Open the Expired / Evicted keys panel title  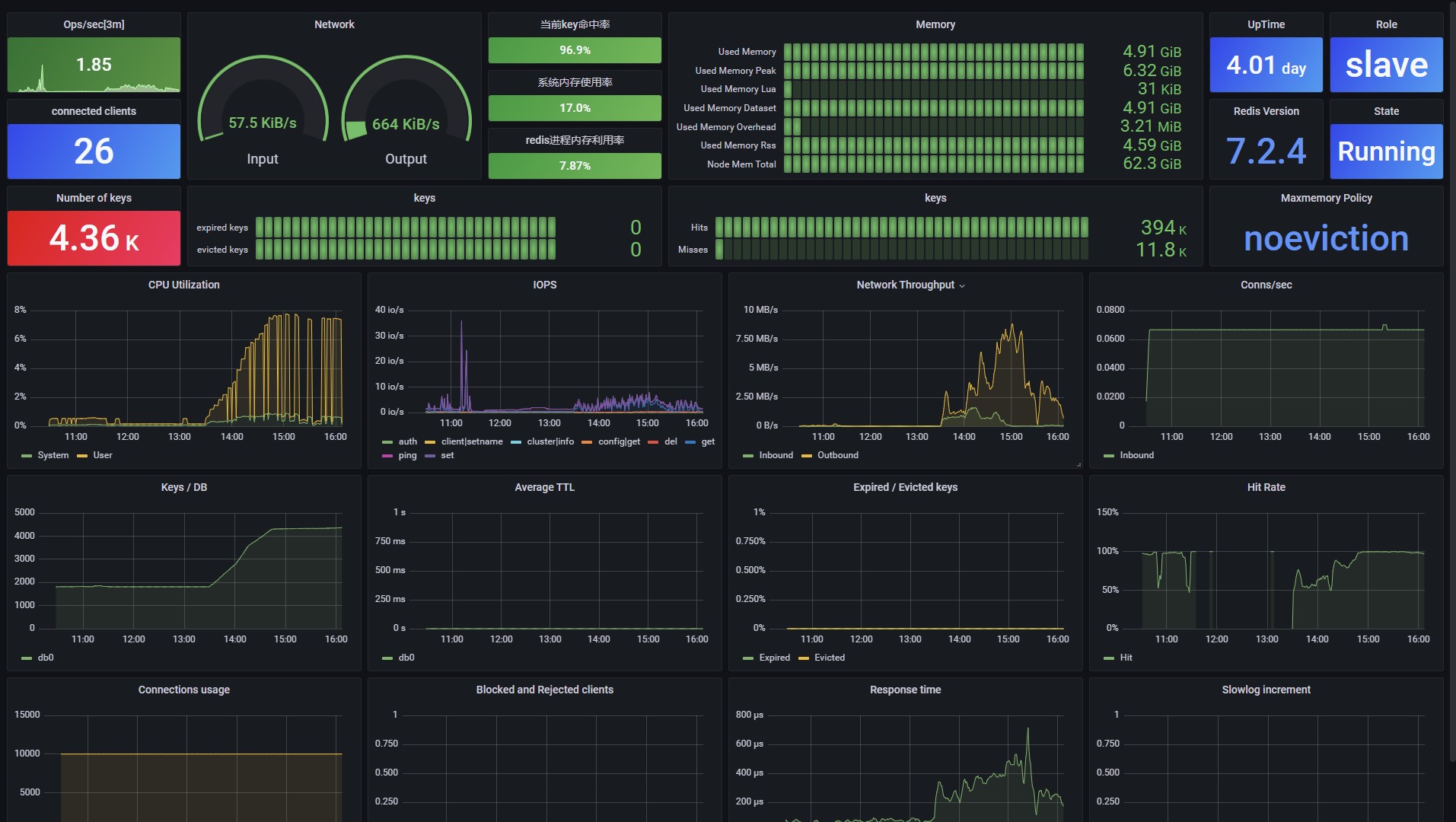coord(905,487)
